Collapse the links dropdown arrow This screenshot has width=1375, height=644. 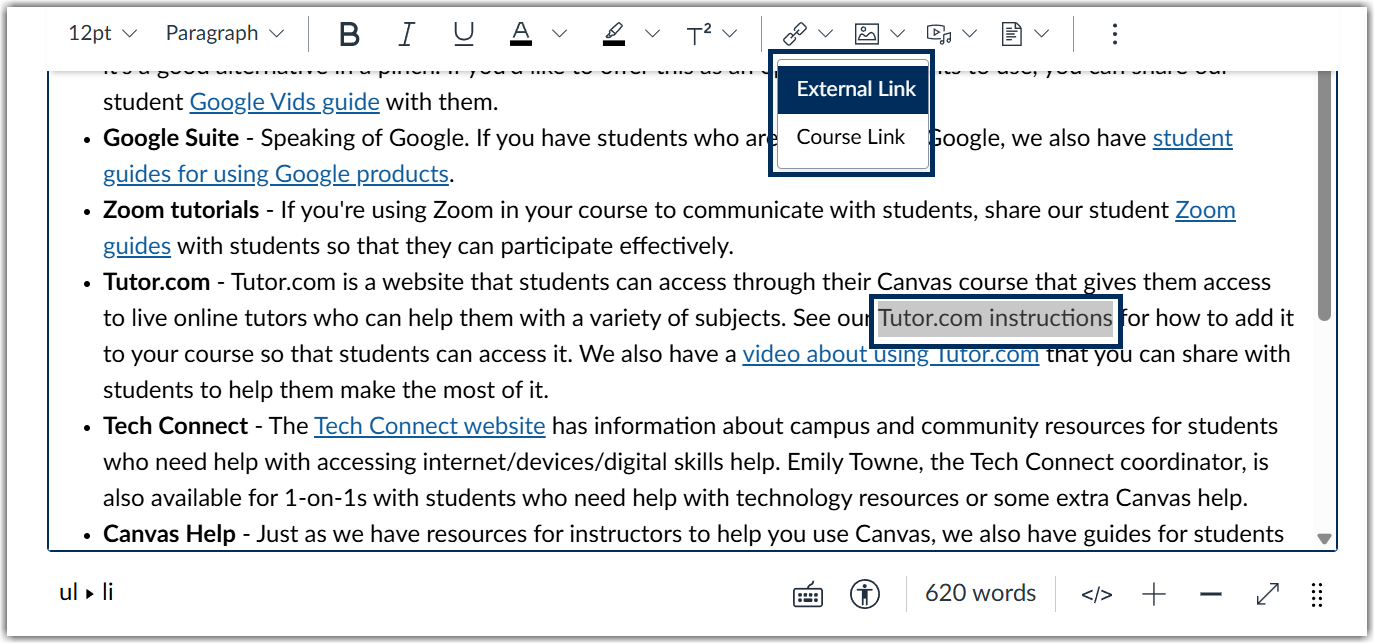tap(828, 34)
